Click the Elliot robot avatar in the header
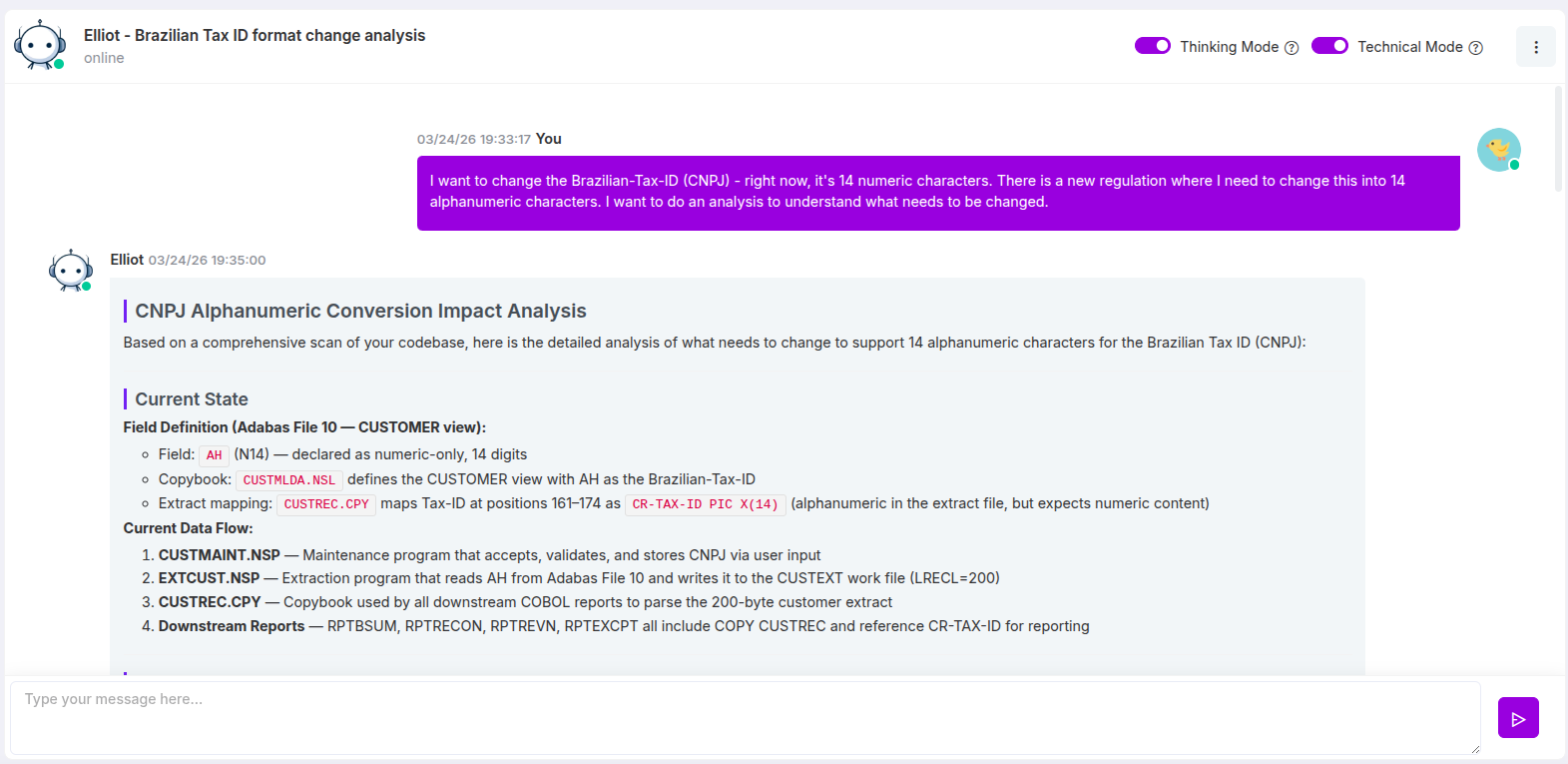 pos(40,45)
